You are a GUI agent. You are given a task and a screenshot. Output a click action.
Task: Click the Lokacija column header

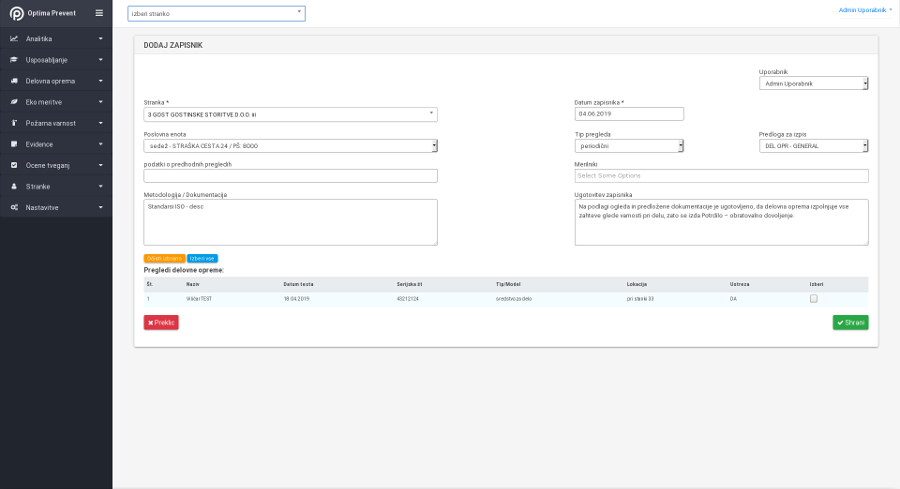coord(637,284)
